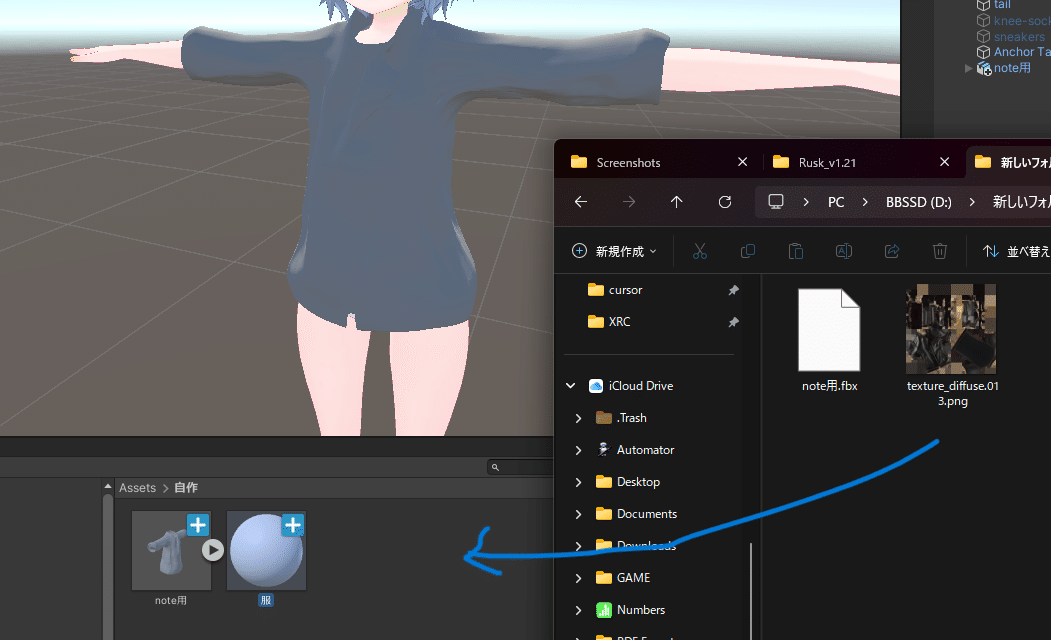Expand the .Trash folder node
Screen dimensions: 1051x640
click(578, 418)
